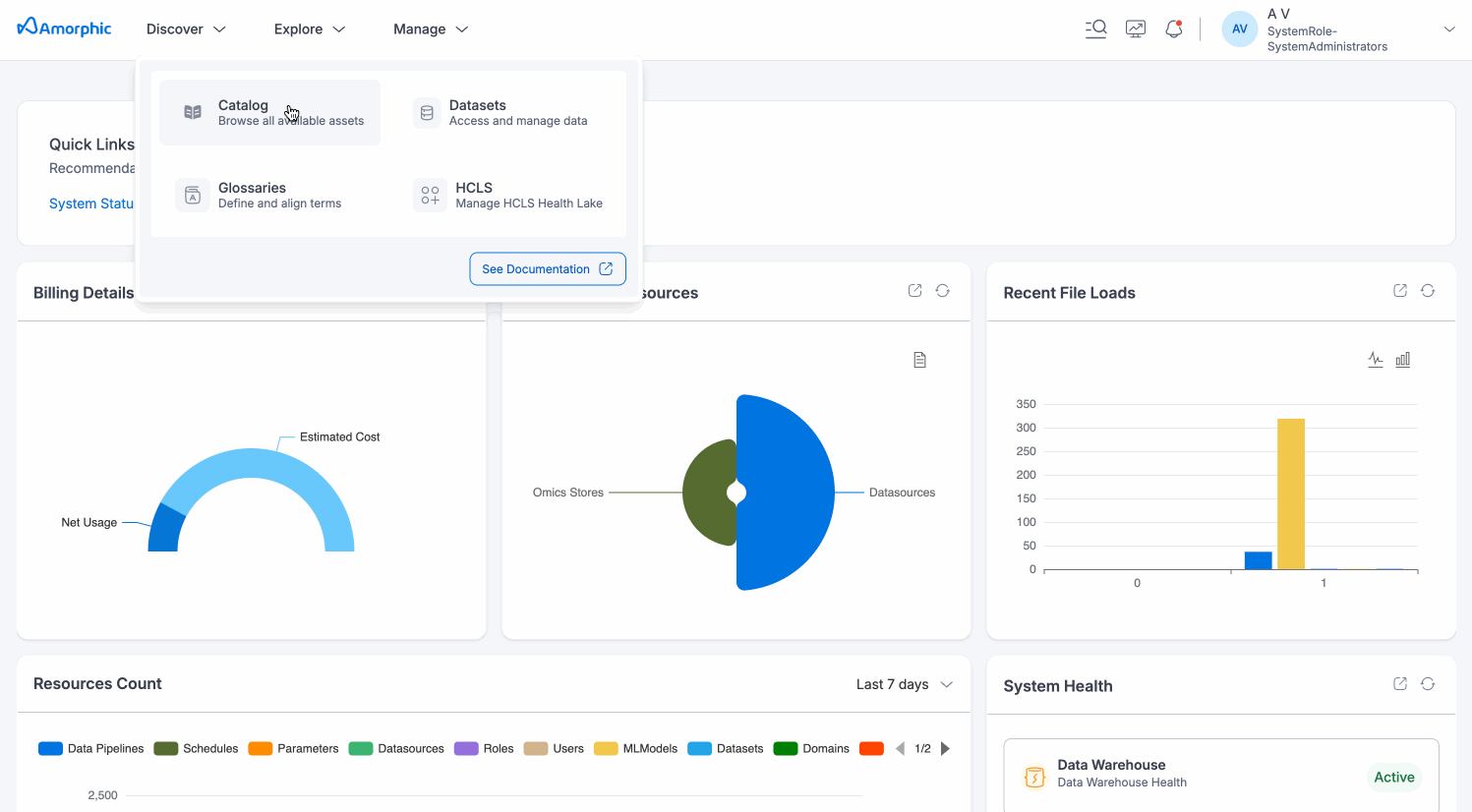Refresh the Recent File Loads widget
The width and height of the screenshot is (1472, 812).
tap(1428, 291)
